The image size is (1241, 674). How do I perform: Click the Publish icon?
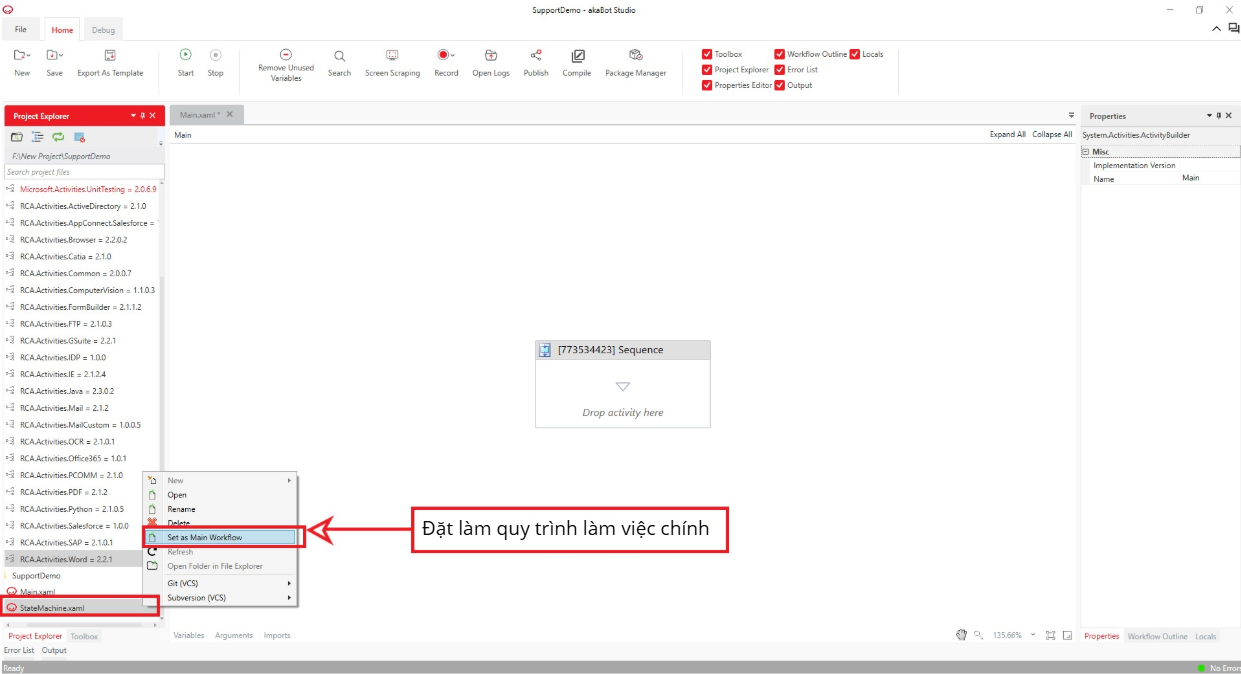(x=536, y=55)
